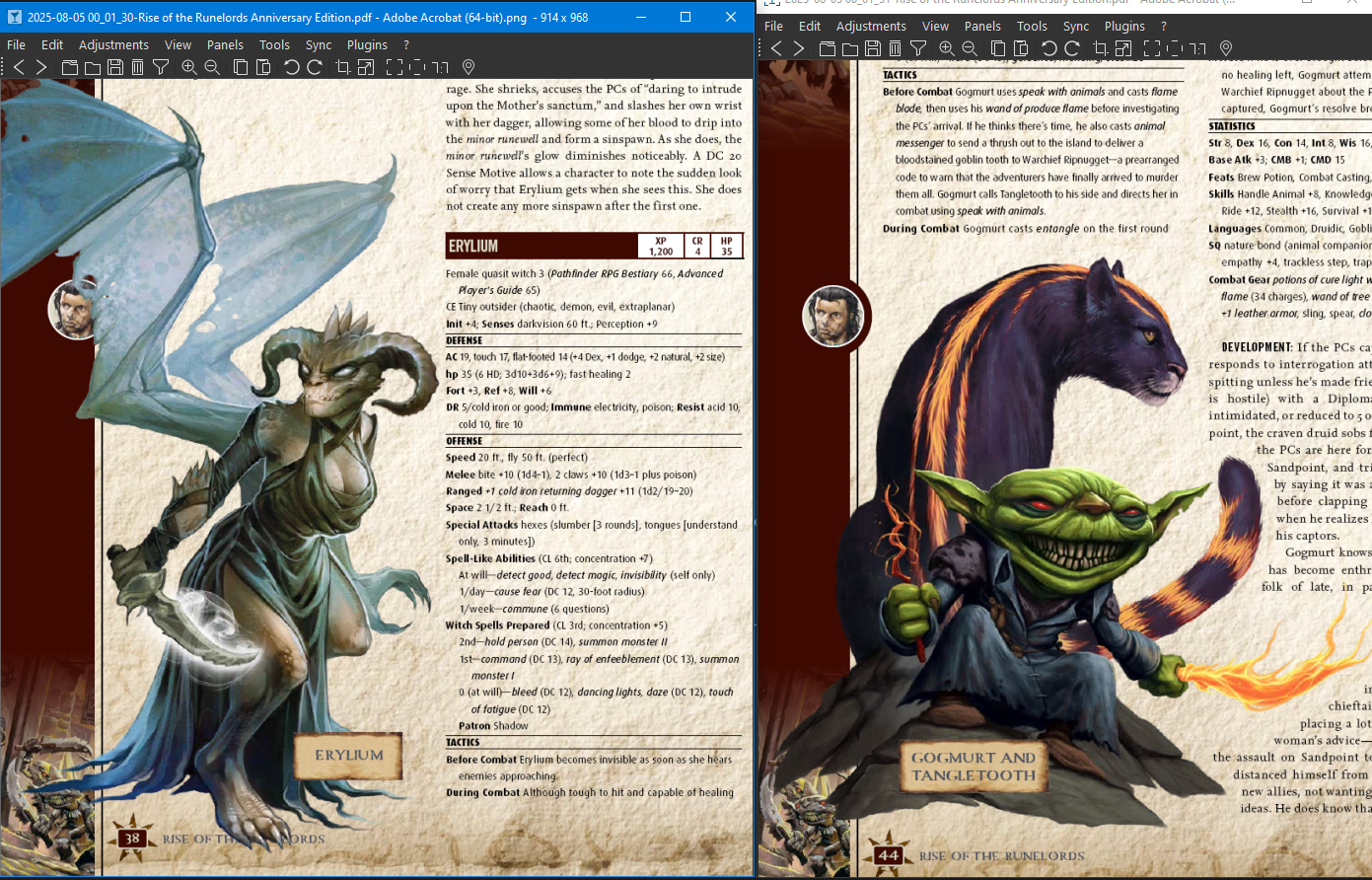Go to previous image in Erylium window

click(19, 67)
